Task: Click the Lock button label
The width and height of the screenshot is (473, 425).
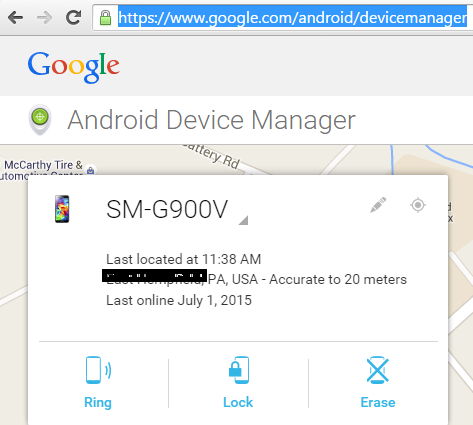Action: coord(238,402)
